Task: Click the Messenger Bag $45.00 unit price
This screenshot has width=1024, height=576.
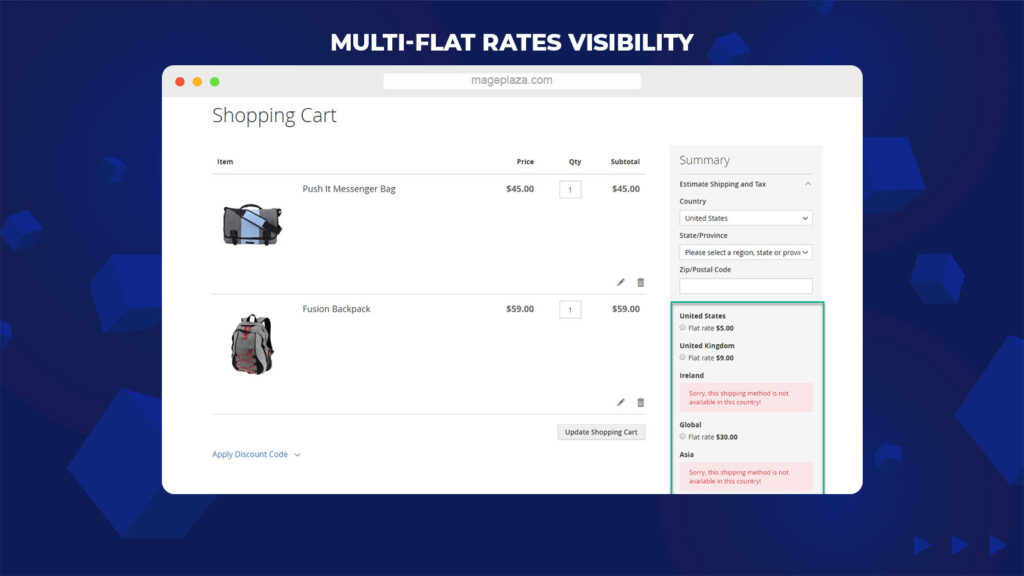Action: pos(520,189)
